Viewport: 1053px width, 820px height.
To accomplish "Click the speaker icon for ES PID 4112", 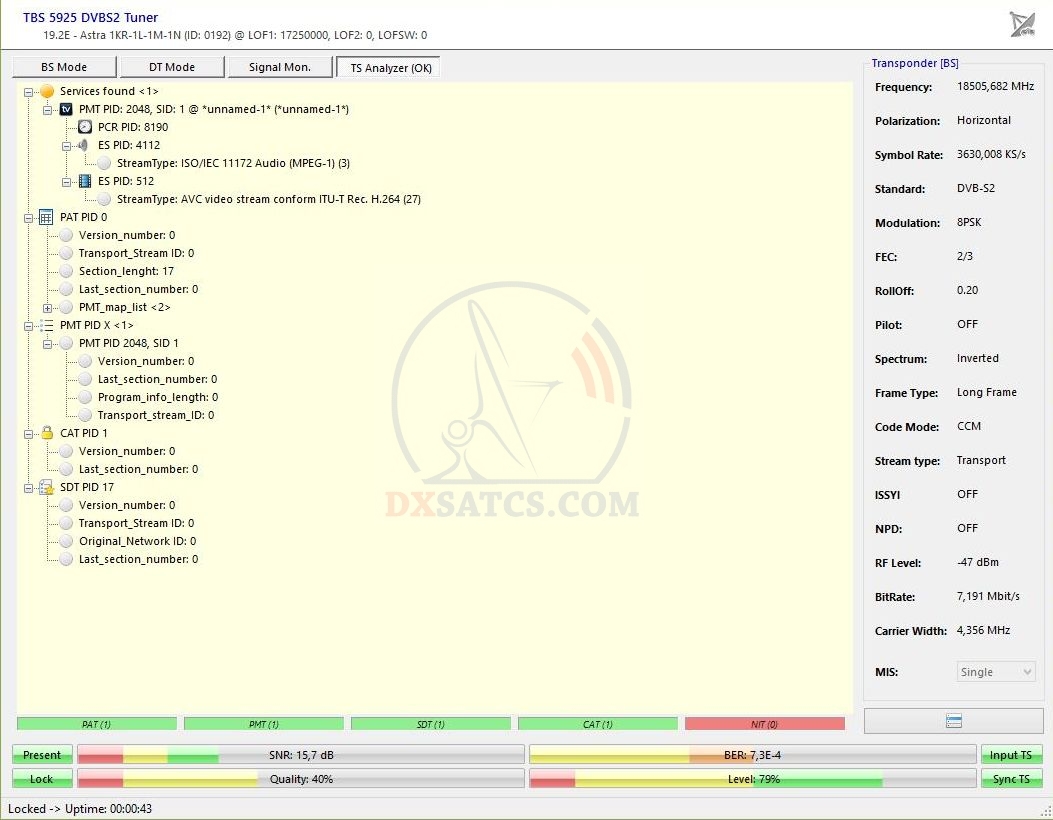I will (x=85, y=145).
